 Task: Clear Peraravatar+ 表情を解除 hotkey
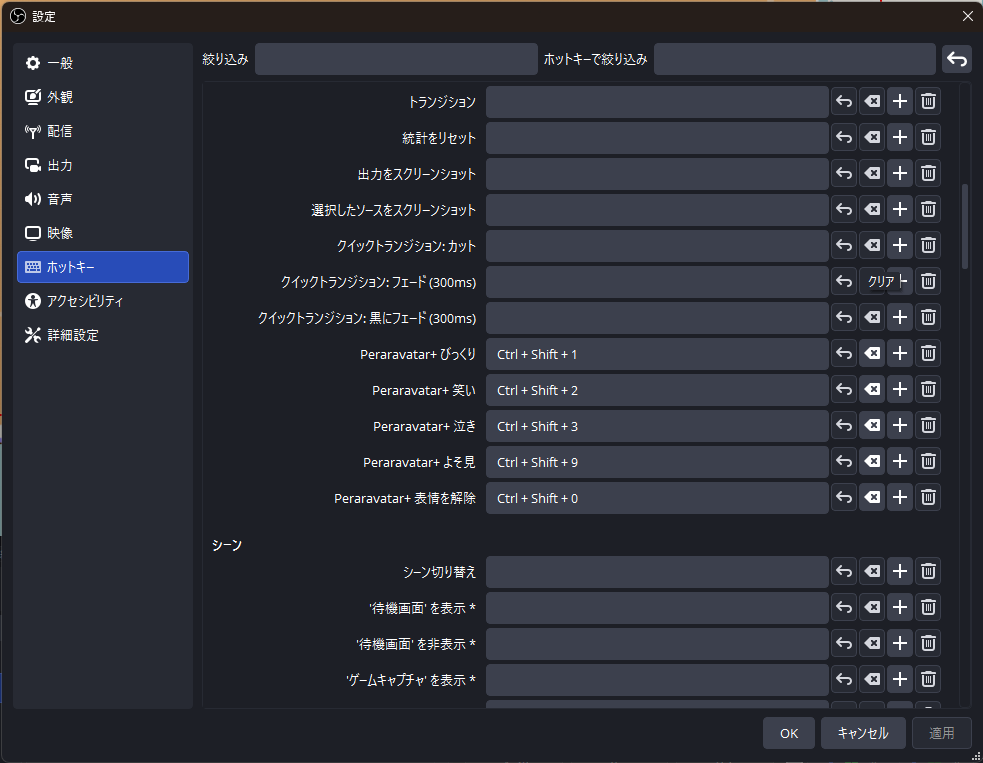click(872, 498)
